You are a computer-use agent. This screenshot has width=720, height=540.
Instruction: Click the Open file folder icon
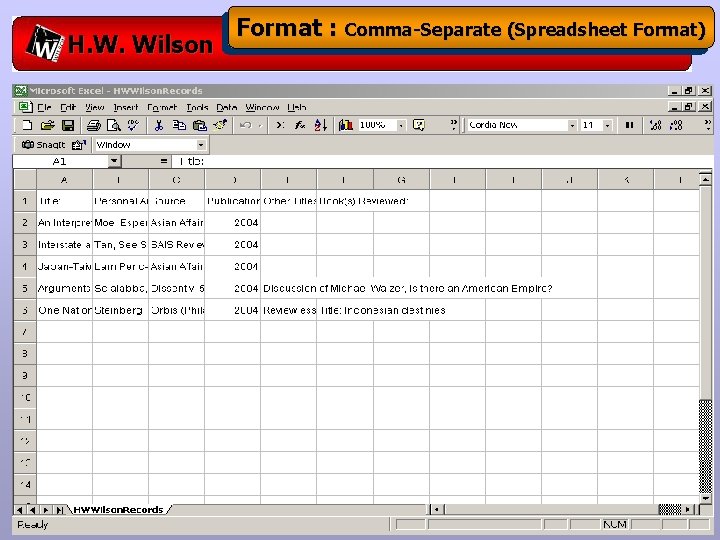point(48,125)
